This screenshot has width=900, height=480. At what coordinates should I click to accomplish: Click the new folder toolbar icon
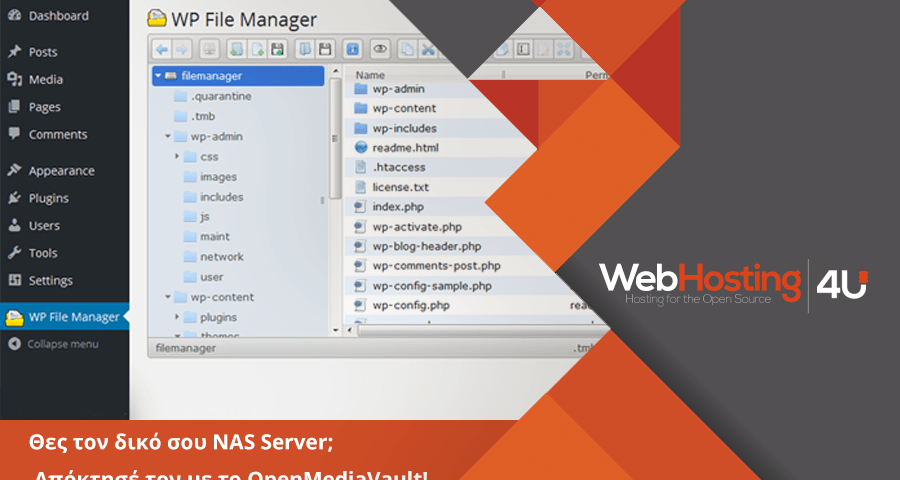pyautogui.click(x=235, y=48)
